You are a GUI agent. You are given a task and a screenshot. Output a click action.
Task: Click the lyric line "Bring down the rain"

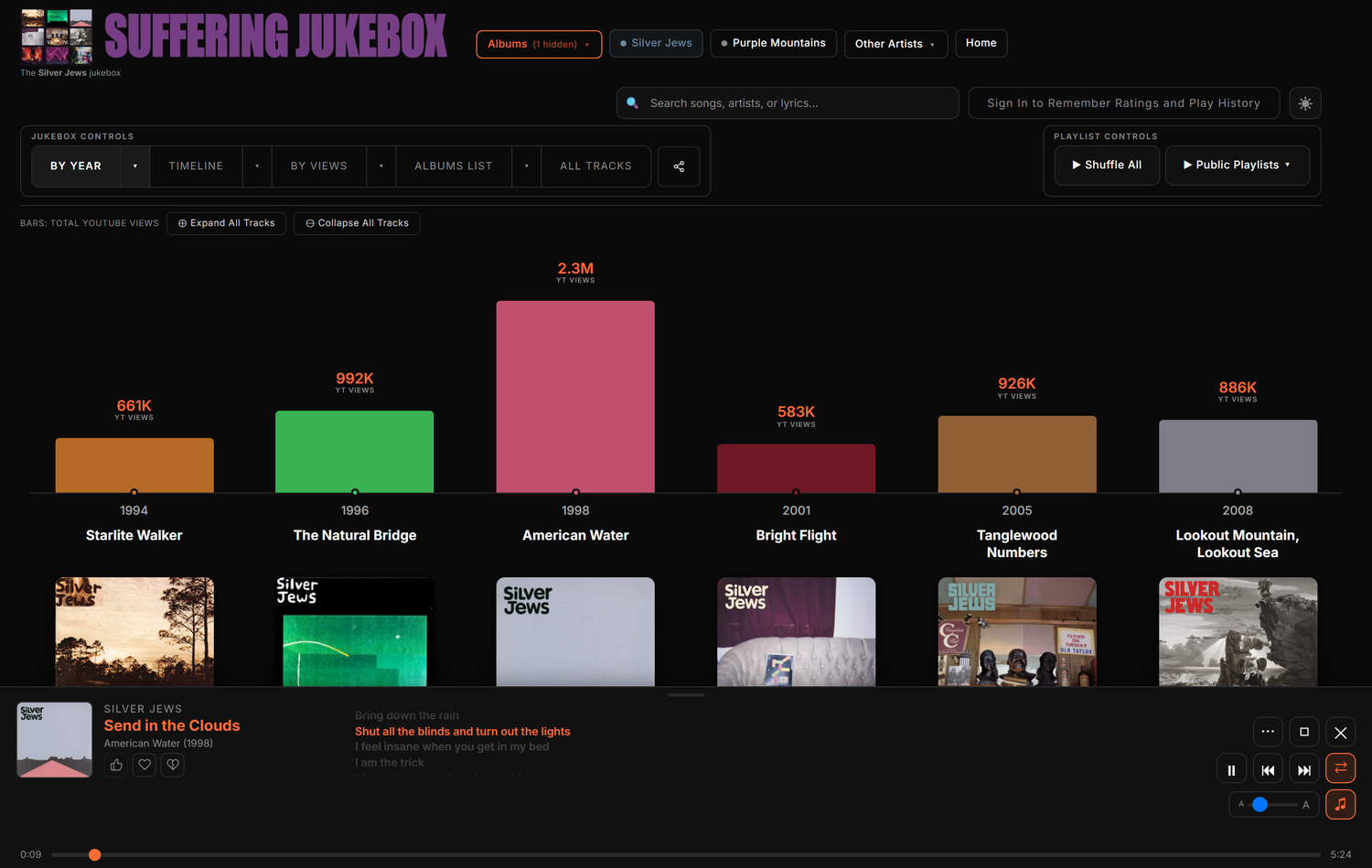tap(407, 716)
